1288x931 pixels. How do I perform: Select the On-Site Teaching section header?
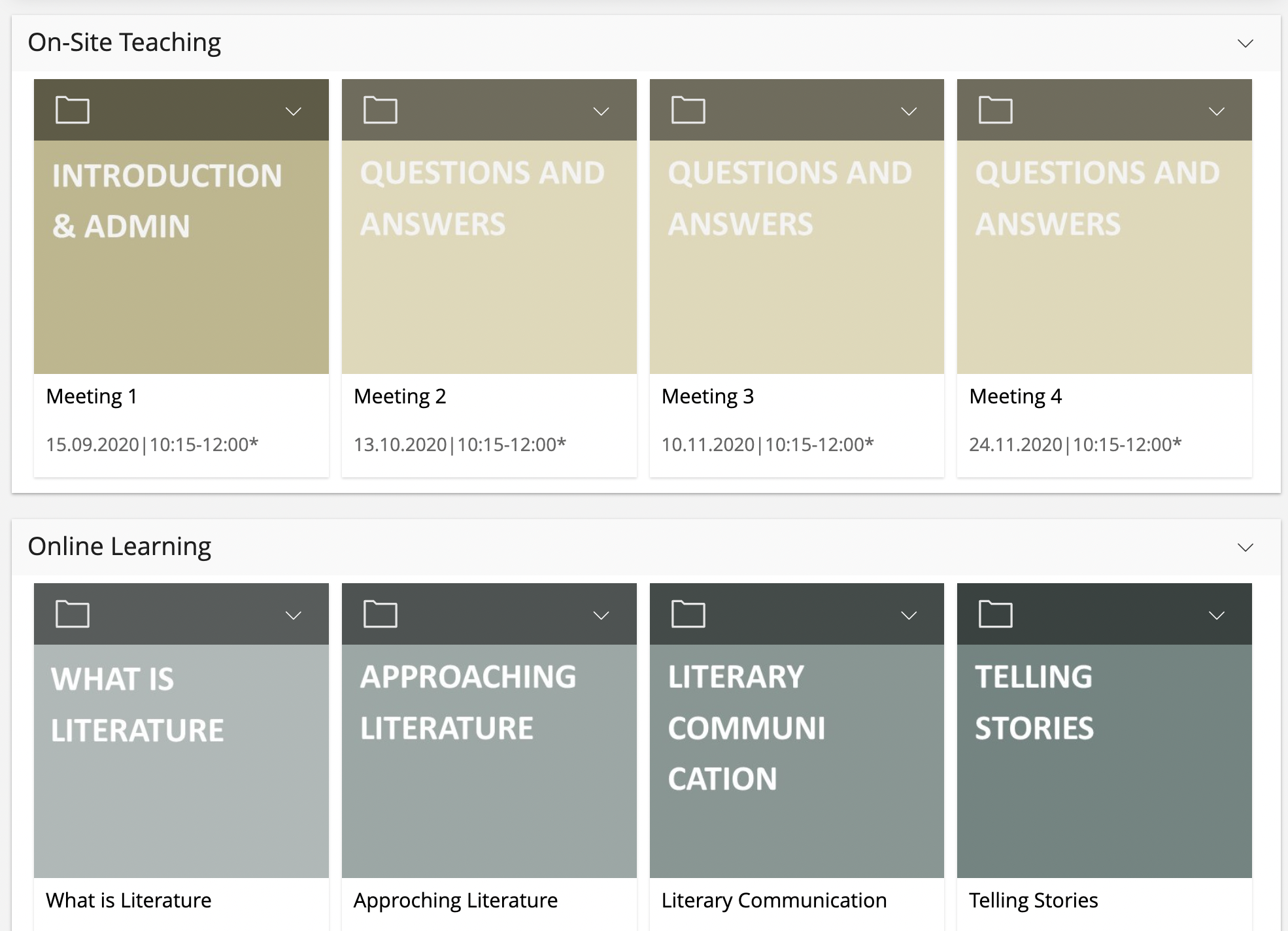125,42
